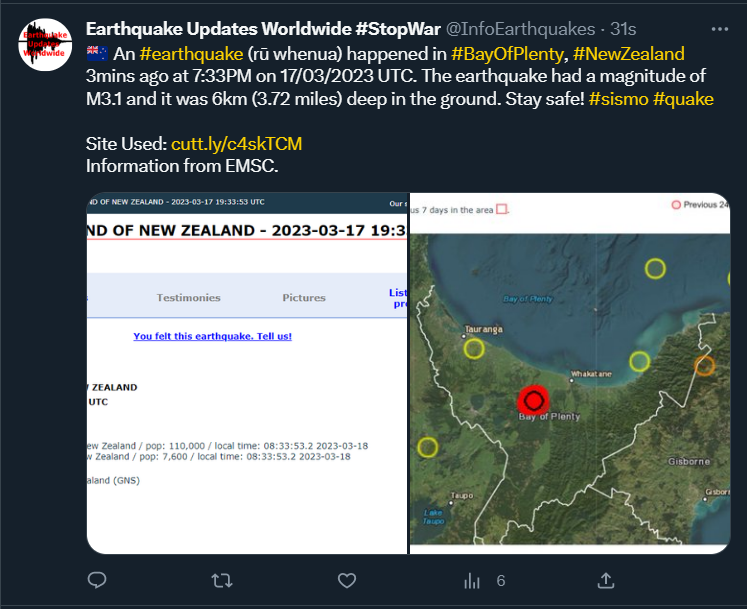Like the tweet with heart icon

pyautogui.click(x=347, y=580)
